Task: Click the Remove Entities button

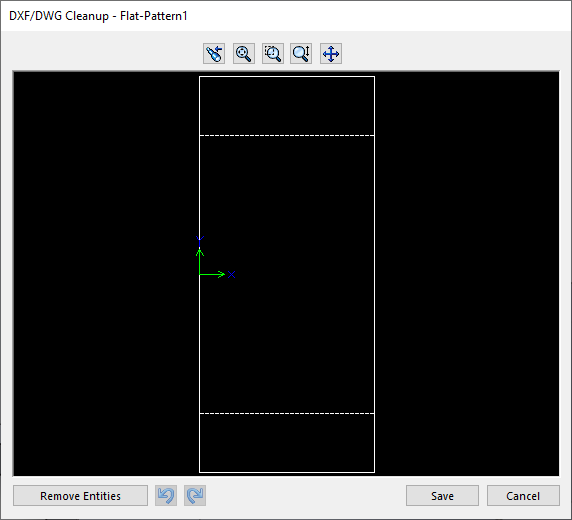Action: [x=80, y=496]
